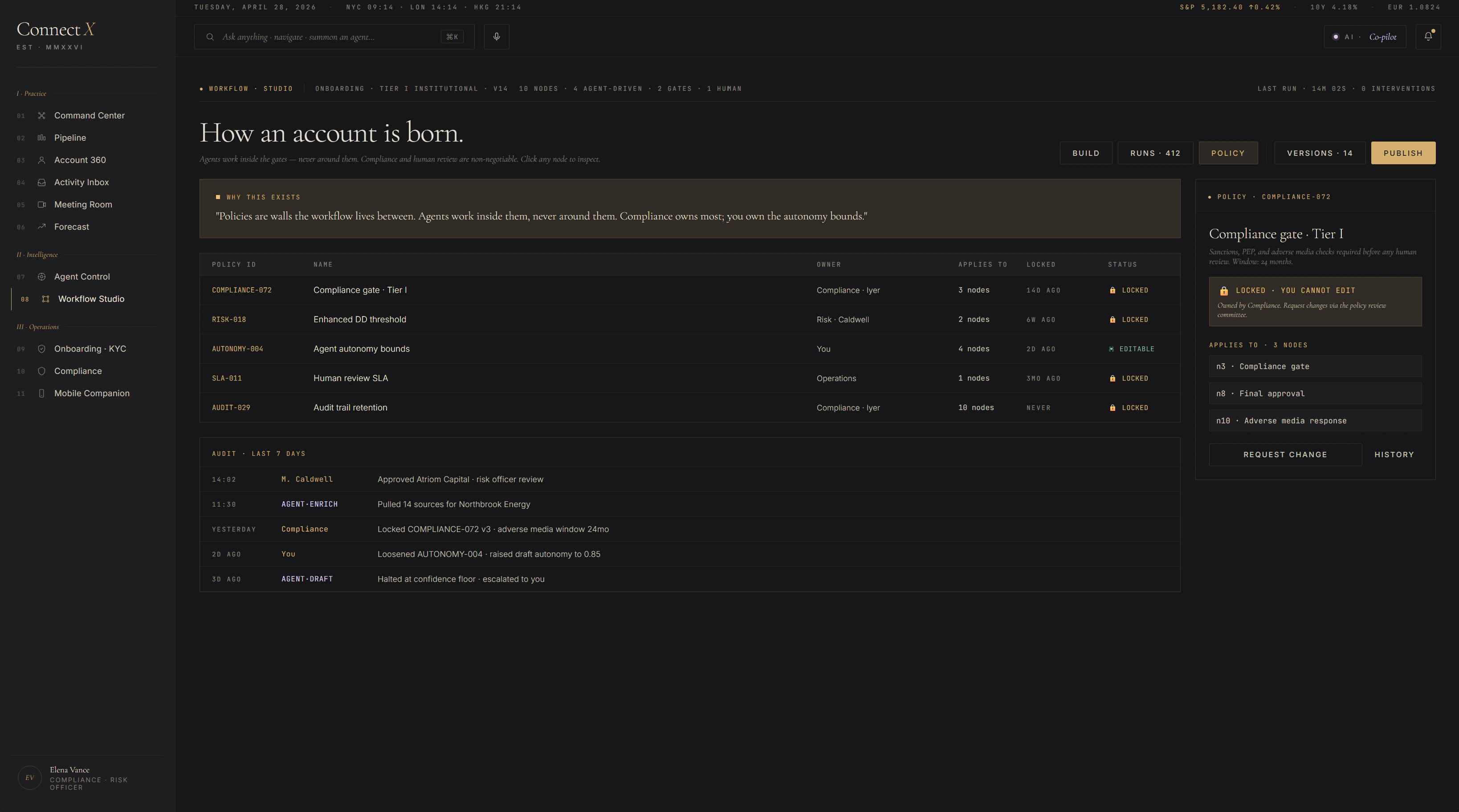Open the notifications bell
Screen dimensions: 1459x812
[x=1428, y=37]
